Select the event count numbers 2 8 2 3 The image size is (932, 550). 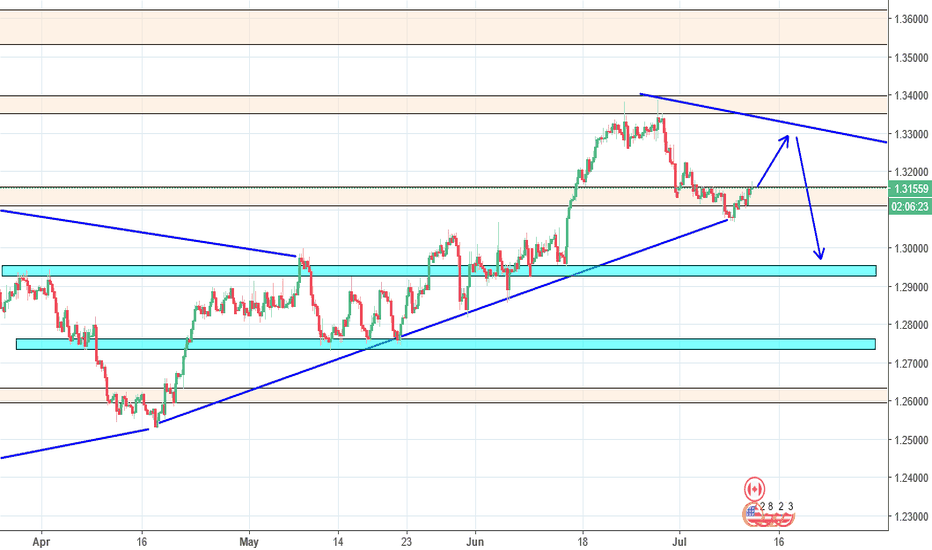pos(776,507)
